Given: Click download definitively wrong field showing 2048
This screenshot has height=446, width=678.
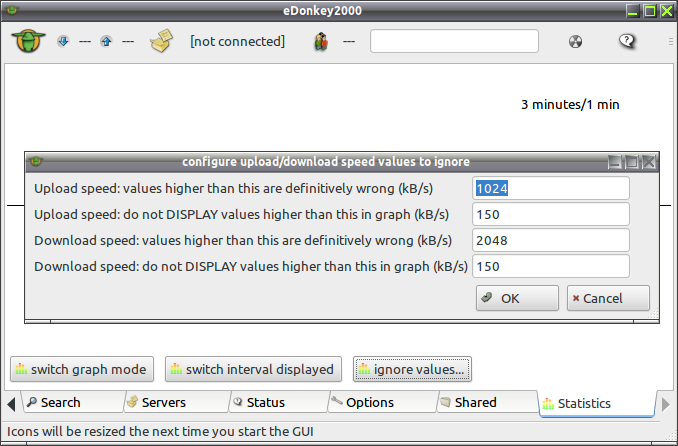Looking at the screenshot, I should coord(551,240).
